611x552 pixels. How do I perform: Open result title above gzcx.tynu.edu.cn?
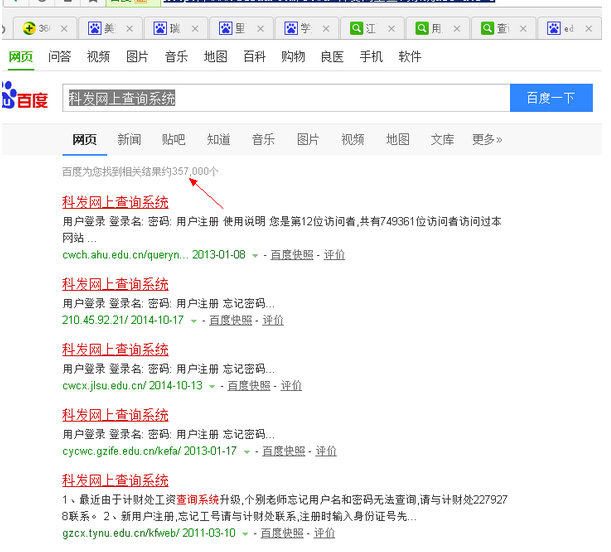pos(115,480)
